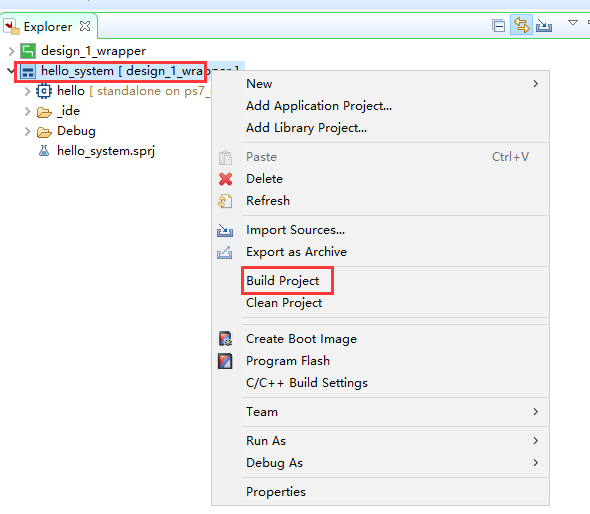Click the Debug As submenu arrow
This screenshot has height=514, width=590.
tap(535, 462)
